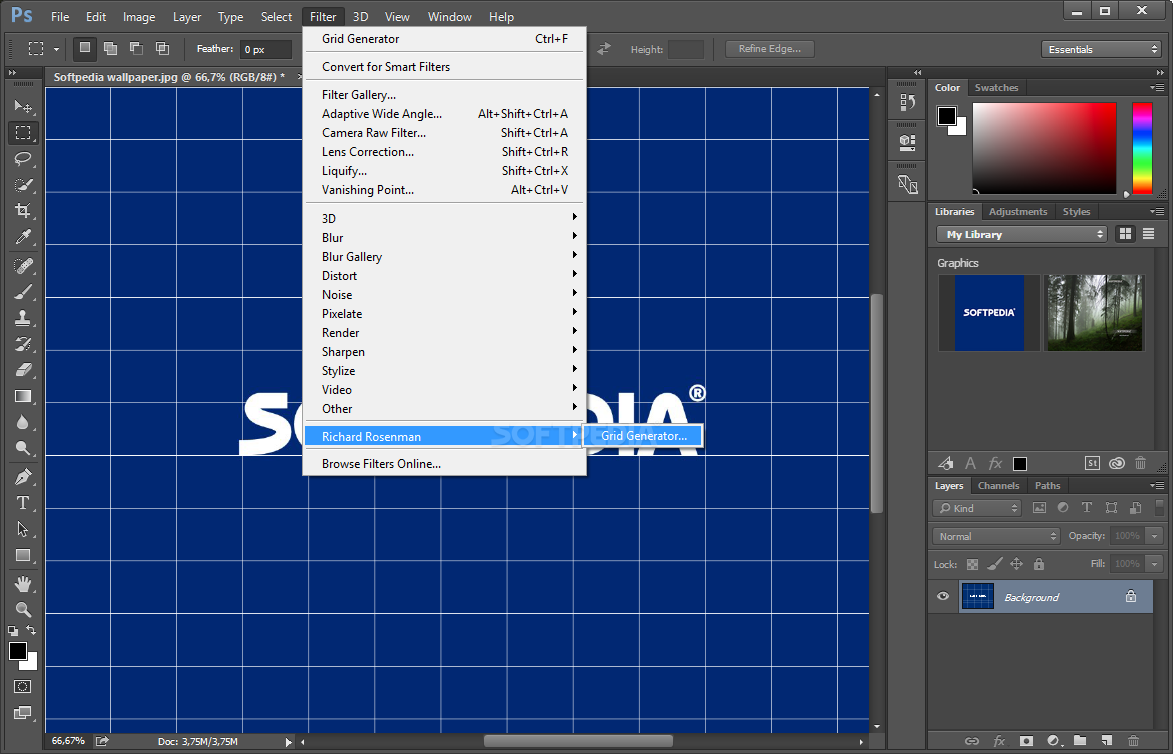Select the Rectangle shape tool
The height and width of the screenshot is (754, 1173).
(23, 555)
